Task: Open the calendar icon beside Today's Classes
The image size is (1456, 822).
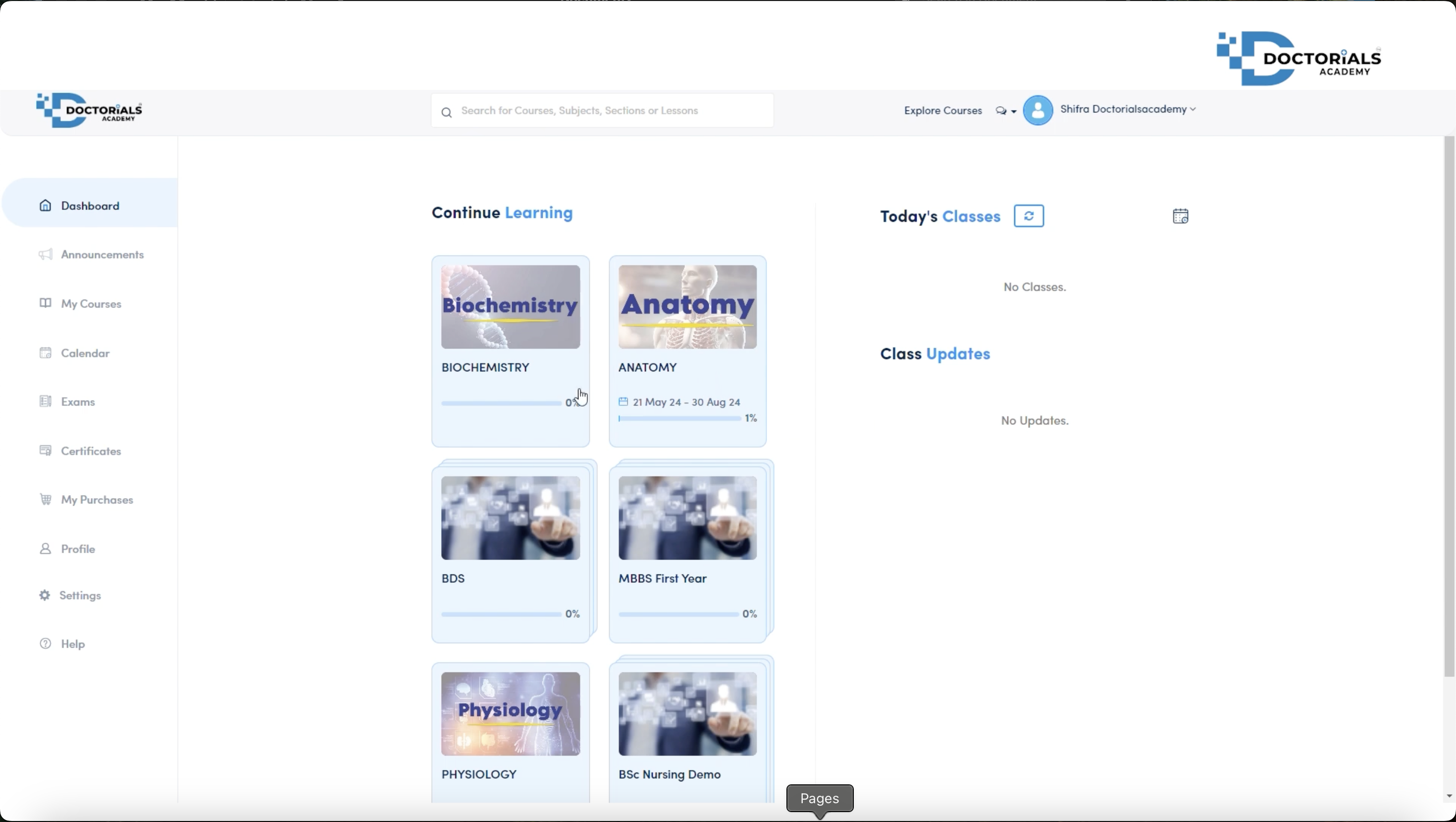Action: pos(1180,216)
